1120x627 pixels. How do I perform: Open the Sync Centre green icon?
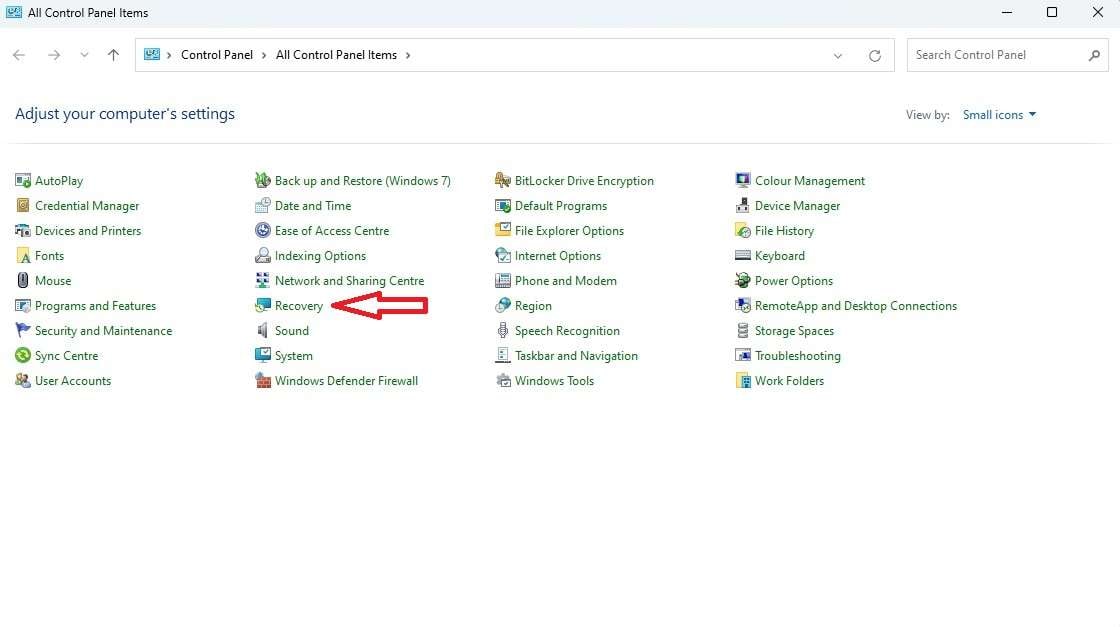click(x=23, y=356)
